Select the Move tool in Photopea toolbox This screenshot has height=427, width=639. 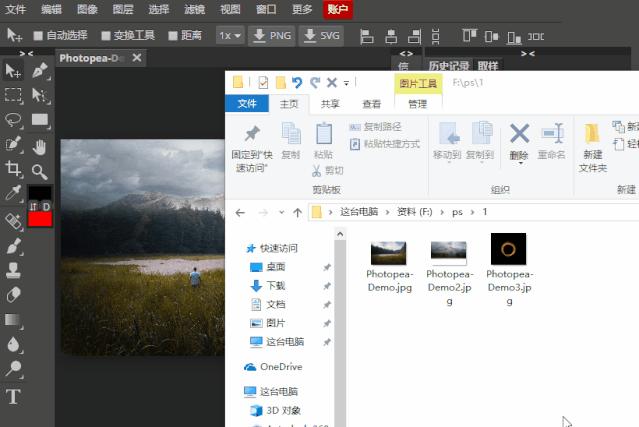[x=13, y=71]
